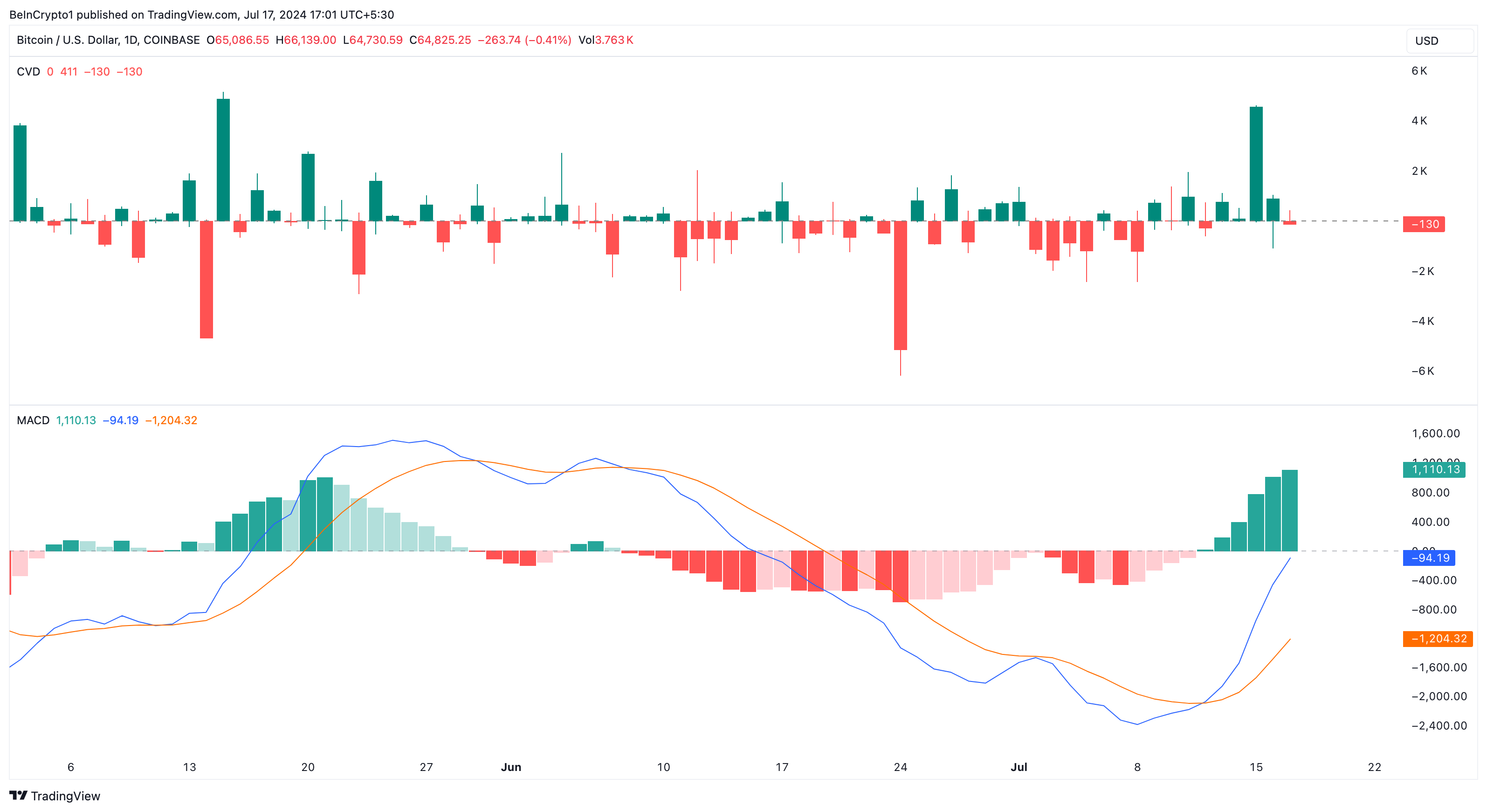Click the orange -1,204.32 MACD legend value

tap(171, 420)
